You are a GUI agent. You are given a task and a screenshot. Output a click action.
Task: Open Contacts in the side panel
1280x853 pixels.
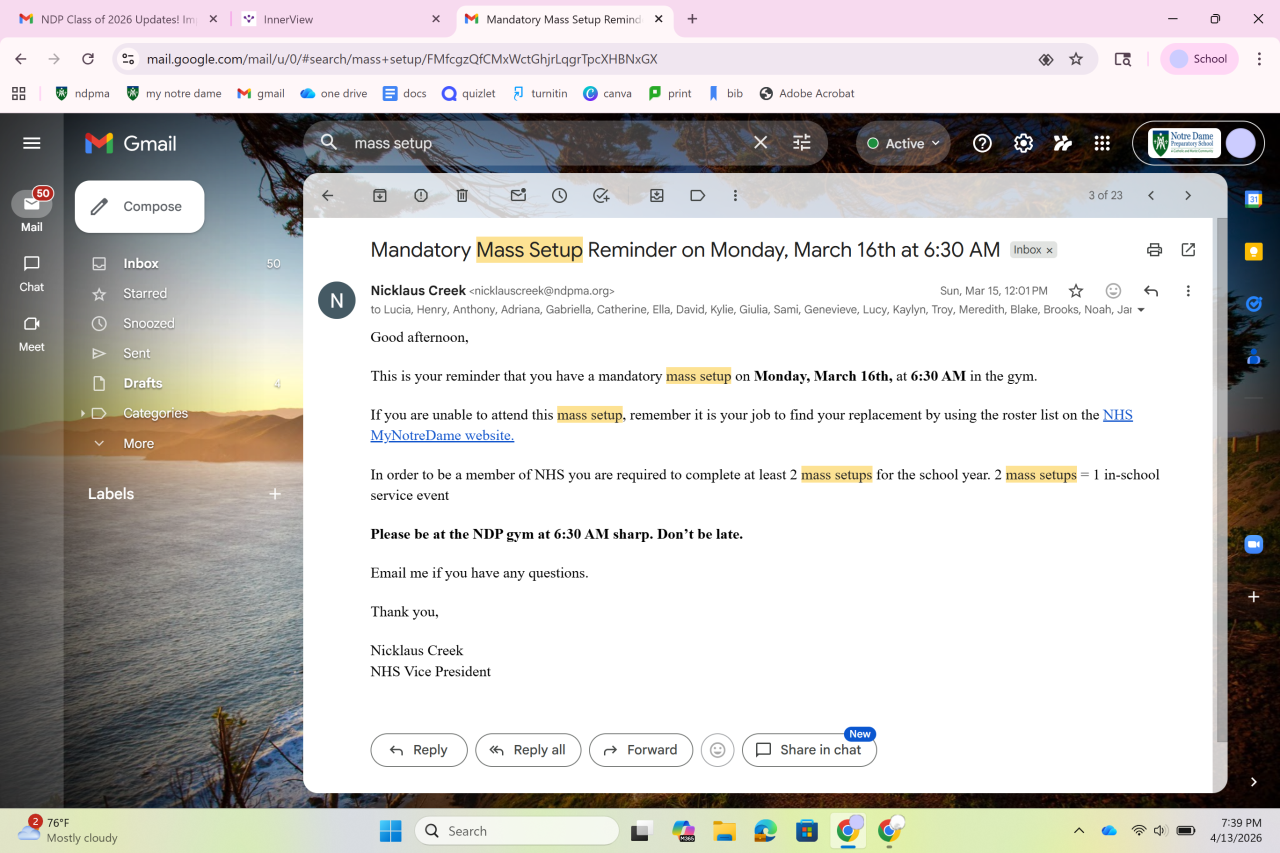(1253, 355)
